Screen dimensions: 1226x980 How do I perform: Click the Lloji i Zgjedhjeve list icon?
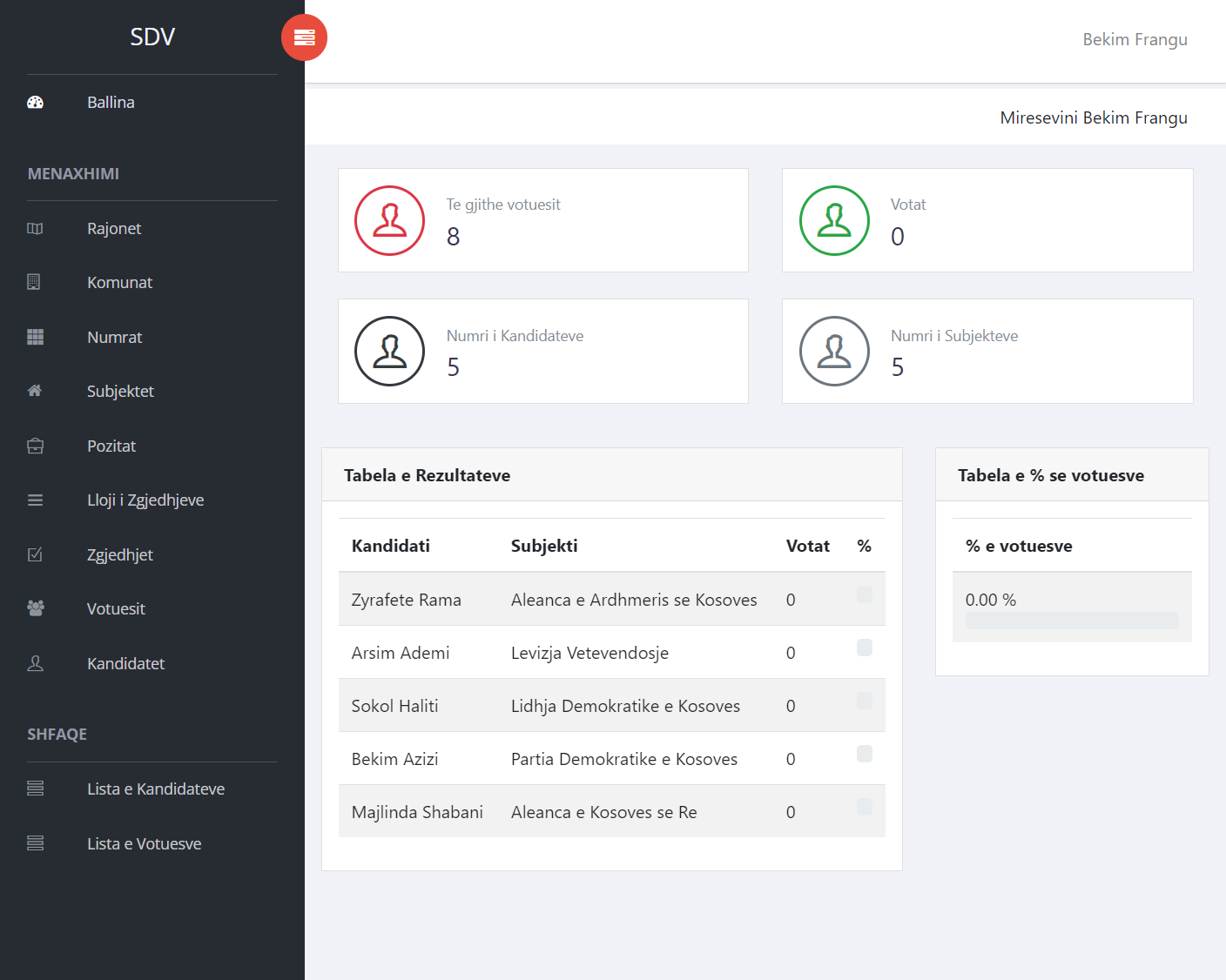point(35,500)
